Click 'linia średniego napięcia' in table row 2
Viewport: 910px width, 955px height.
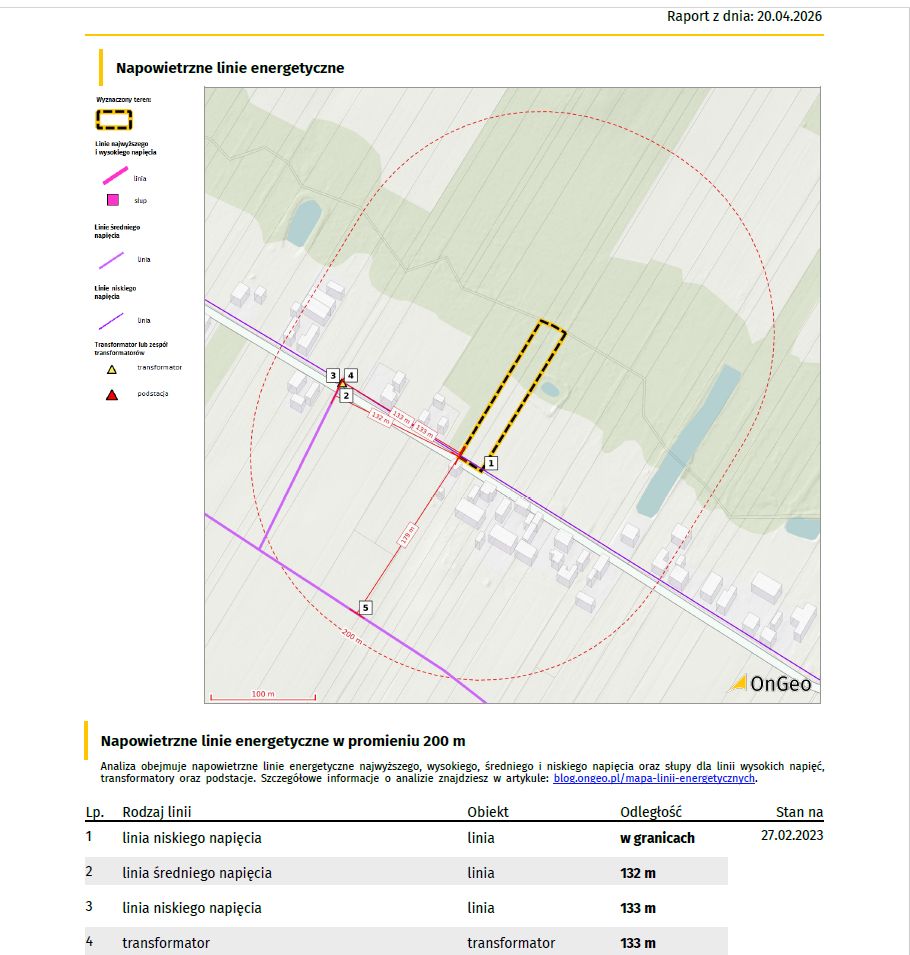(x=197, y=873)
